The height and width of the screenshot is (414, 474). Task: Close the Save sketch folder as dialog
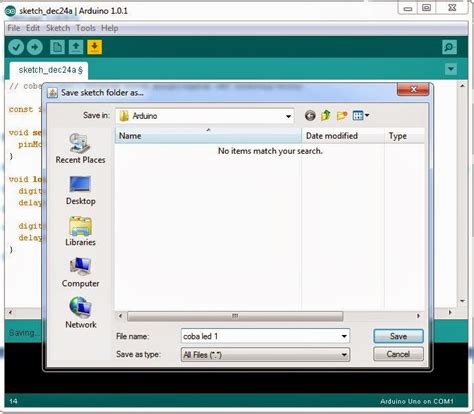[413, 89]
